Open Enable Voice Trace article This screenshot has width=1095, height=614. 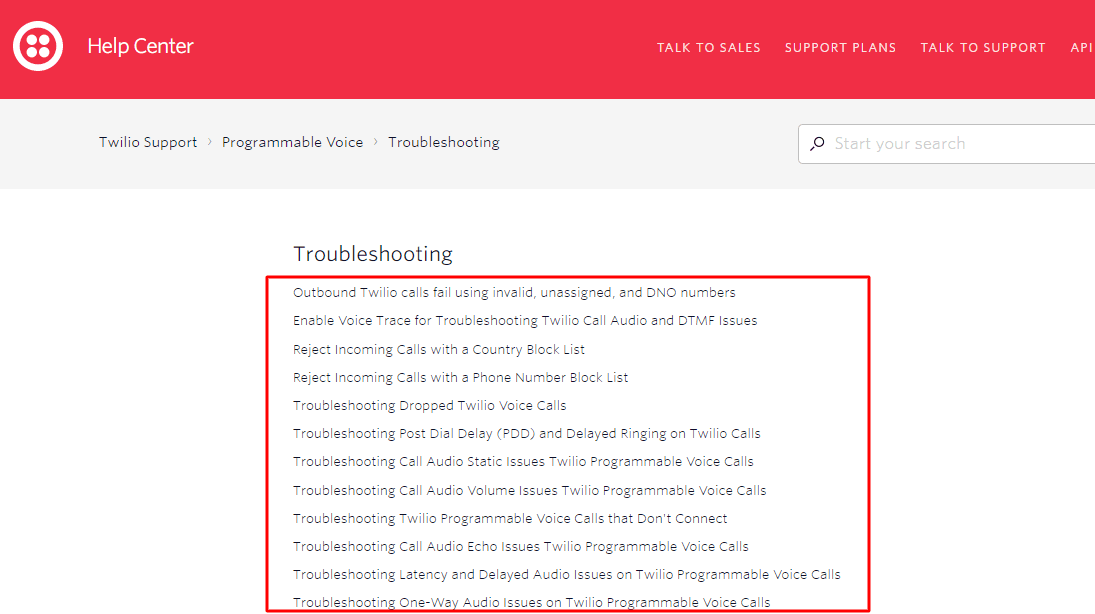(525, 321)
